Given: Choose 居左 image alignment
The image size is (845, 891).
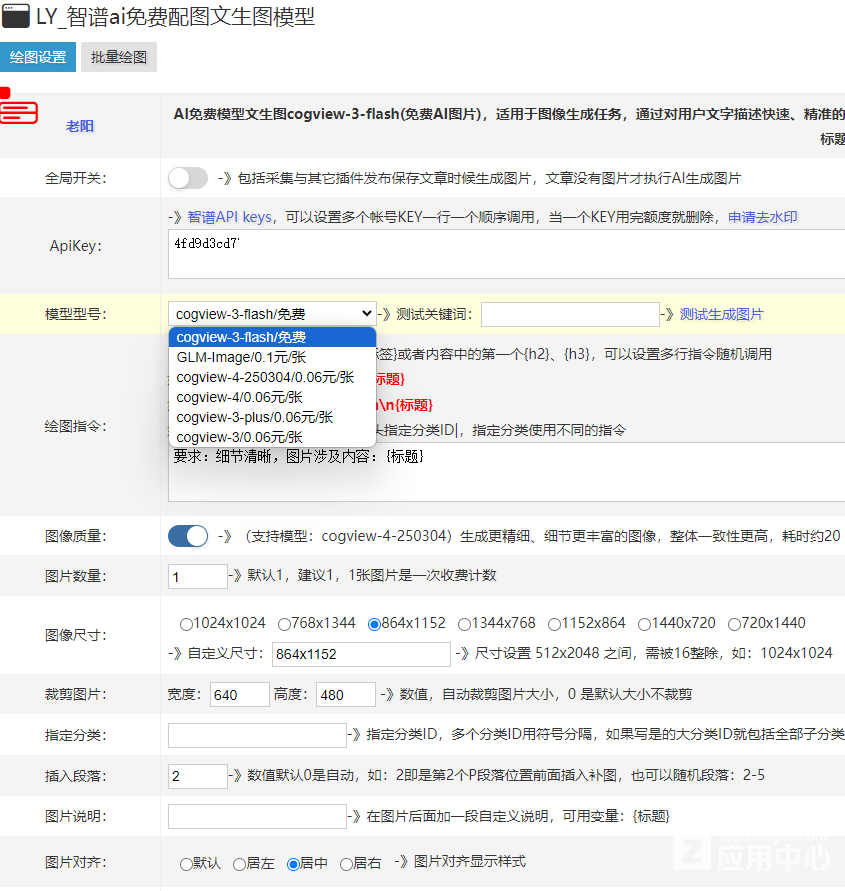Looking at the screenshot, I should [240, 864].
